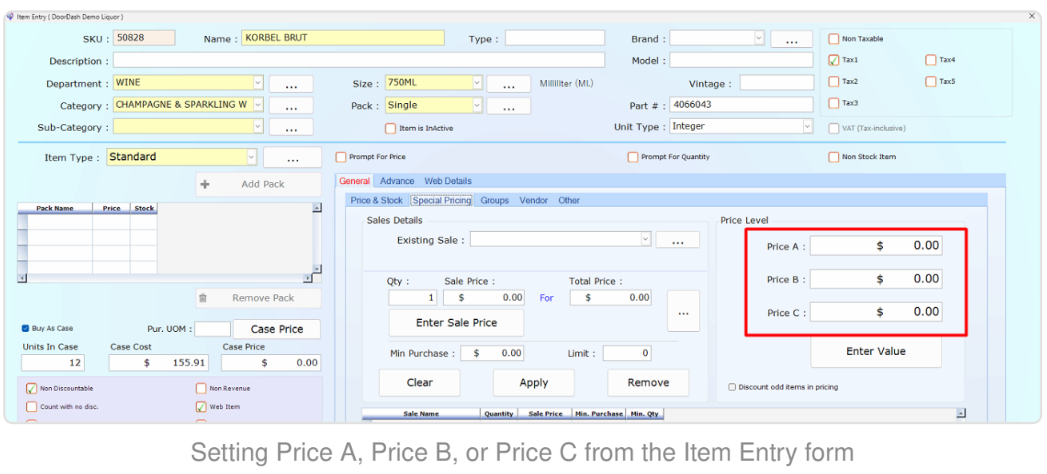The width and height of the screenshot is (1047, 474).
Task: Toggle Non Stock Item checkbox
Action: pyautogui.click(x=833, y=157)
